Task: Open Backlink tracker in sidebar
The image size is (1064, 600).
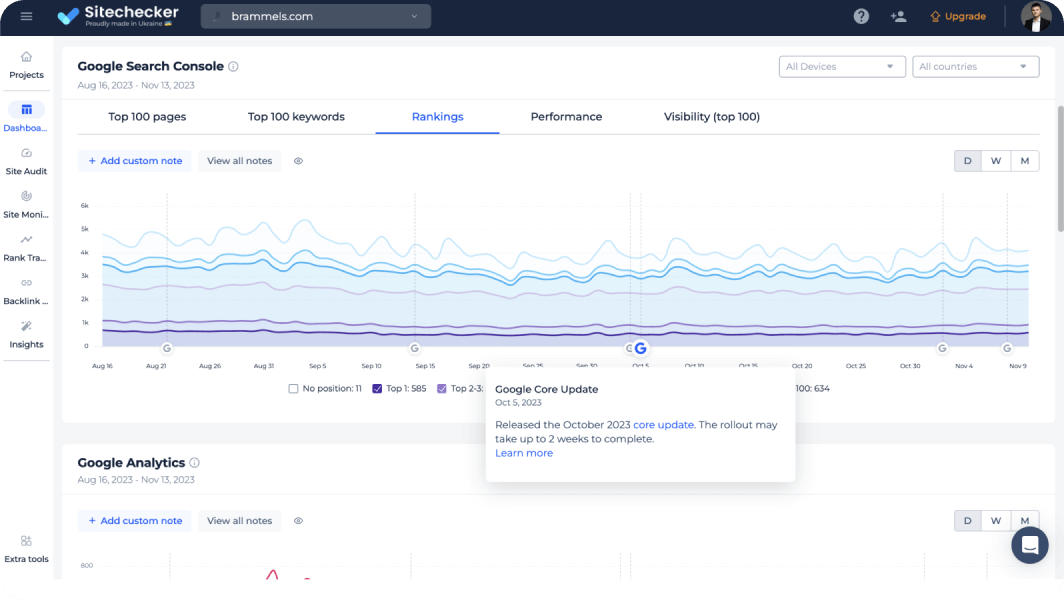Action: click(26, 292)
